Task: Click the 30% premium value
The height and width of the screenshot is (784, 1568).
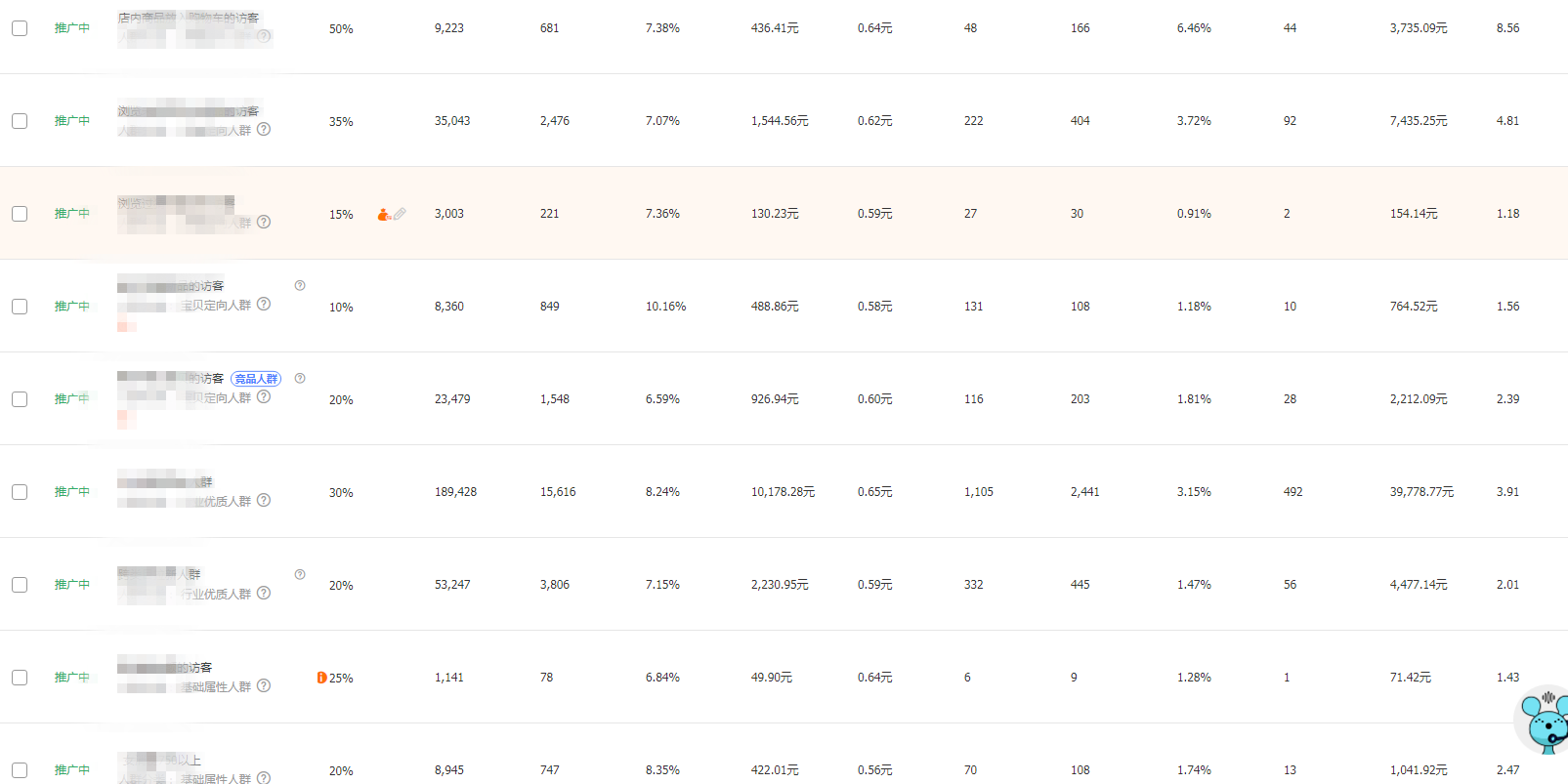Action: point(341,493)
